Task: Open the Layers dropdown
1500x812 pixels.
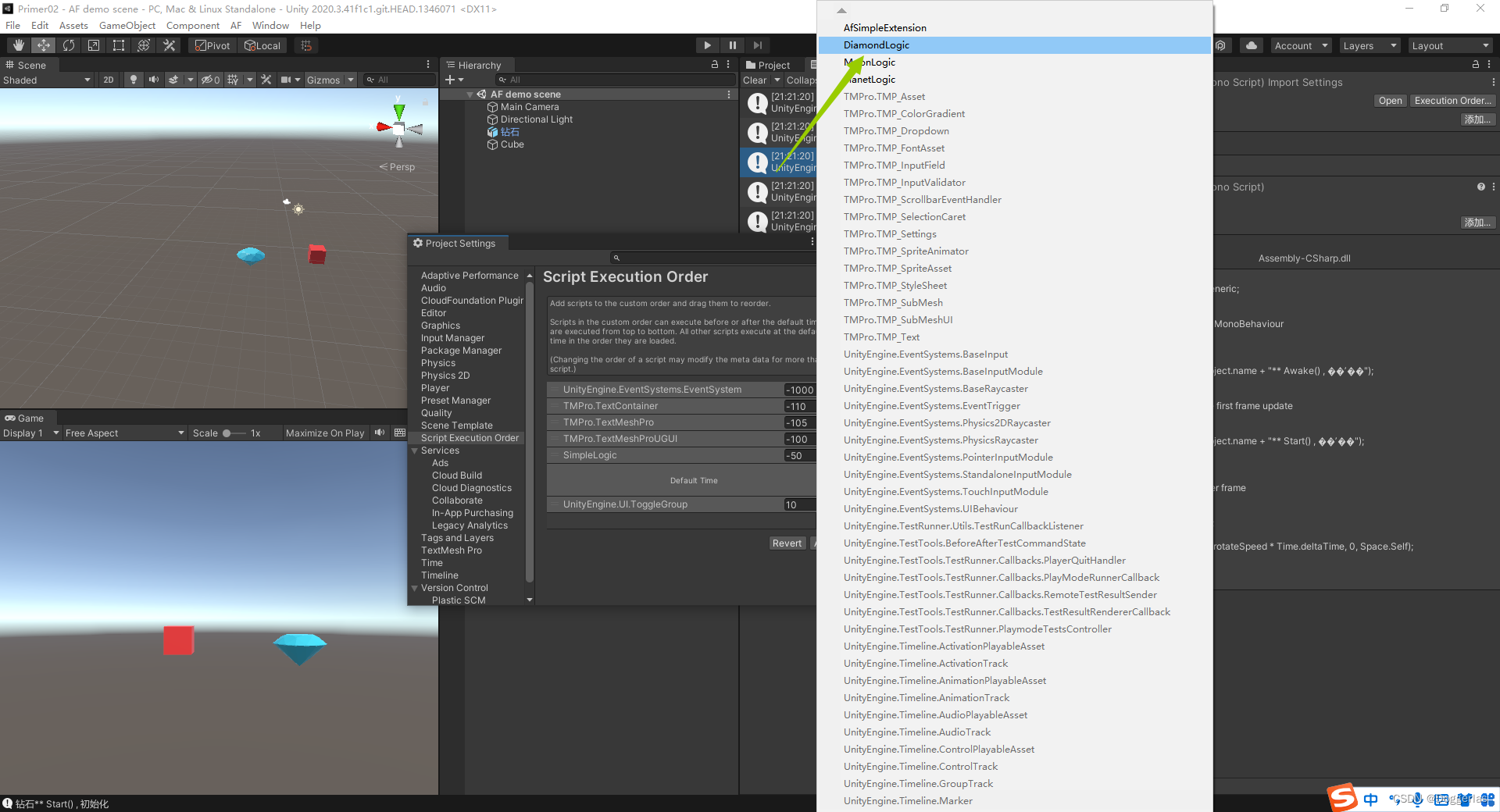Action: click(x=1370, y=45)
